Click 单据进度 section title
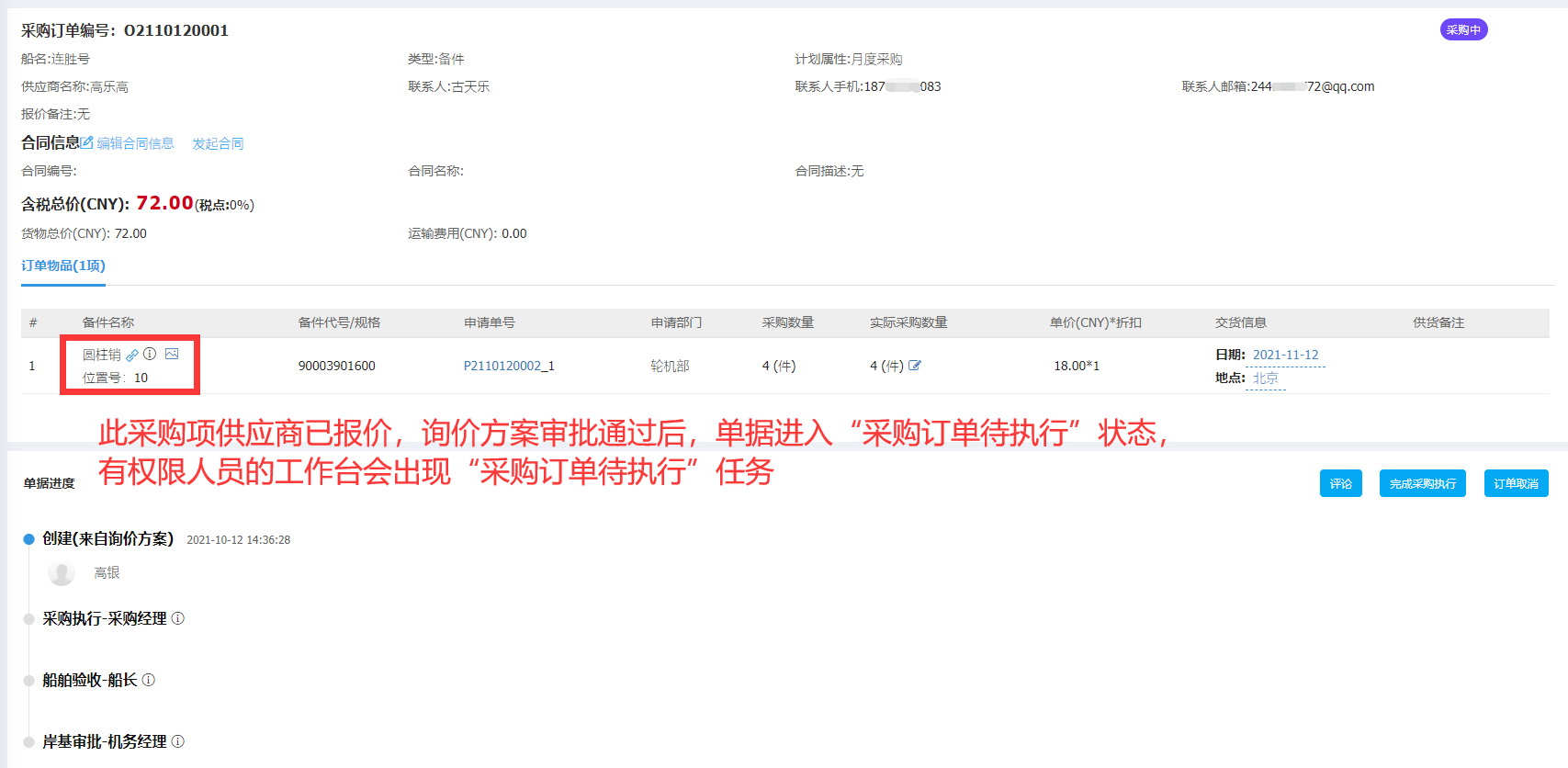The image size is (1568, 768). coord(50,483)
